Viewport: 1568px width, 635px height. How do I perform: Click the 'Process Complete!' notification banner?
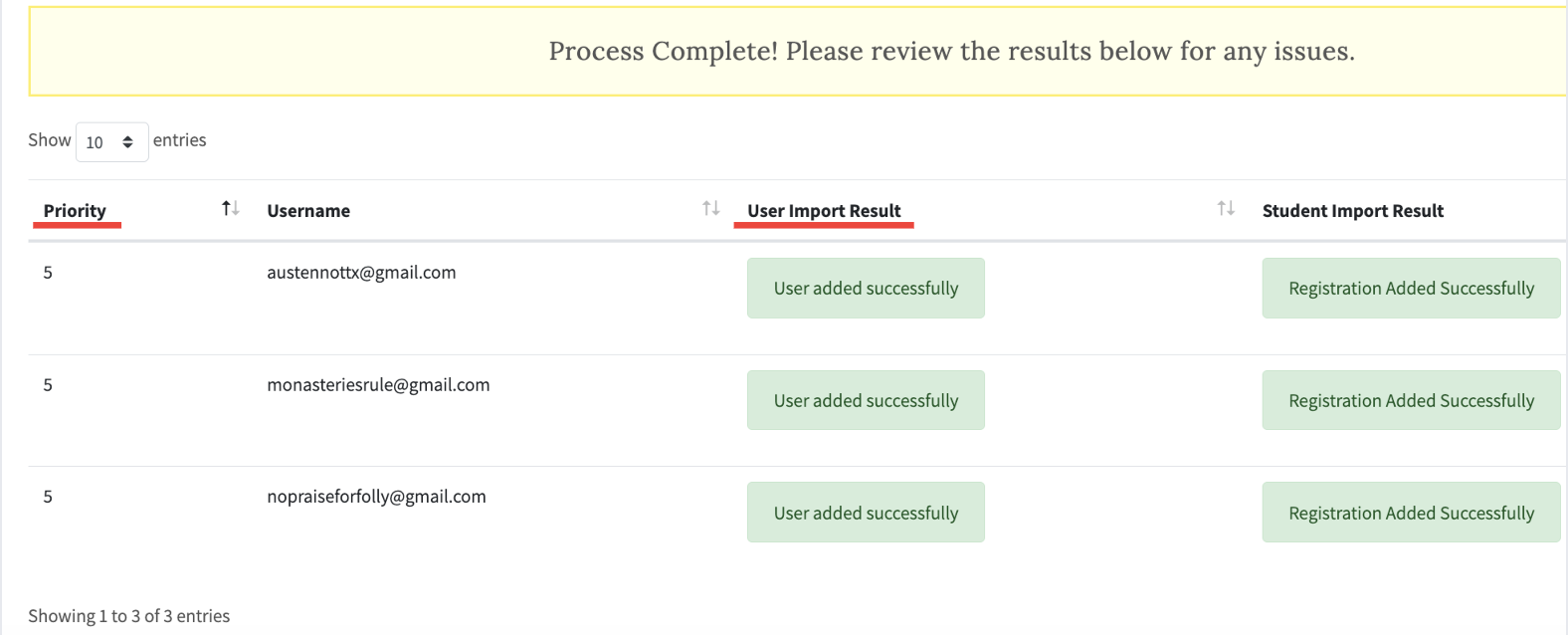950,52
